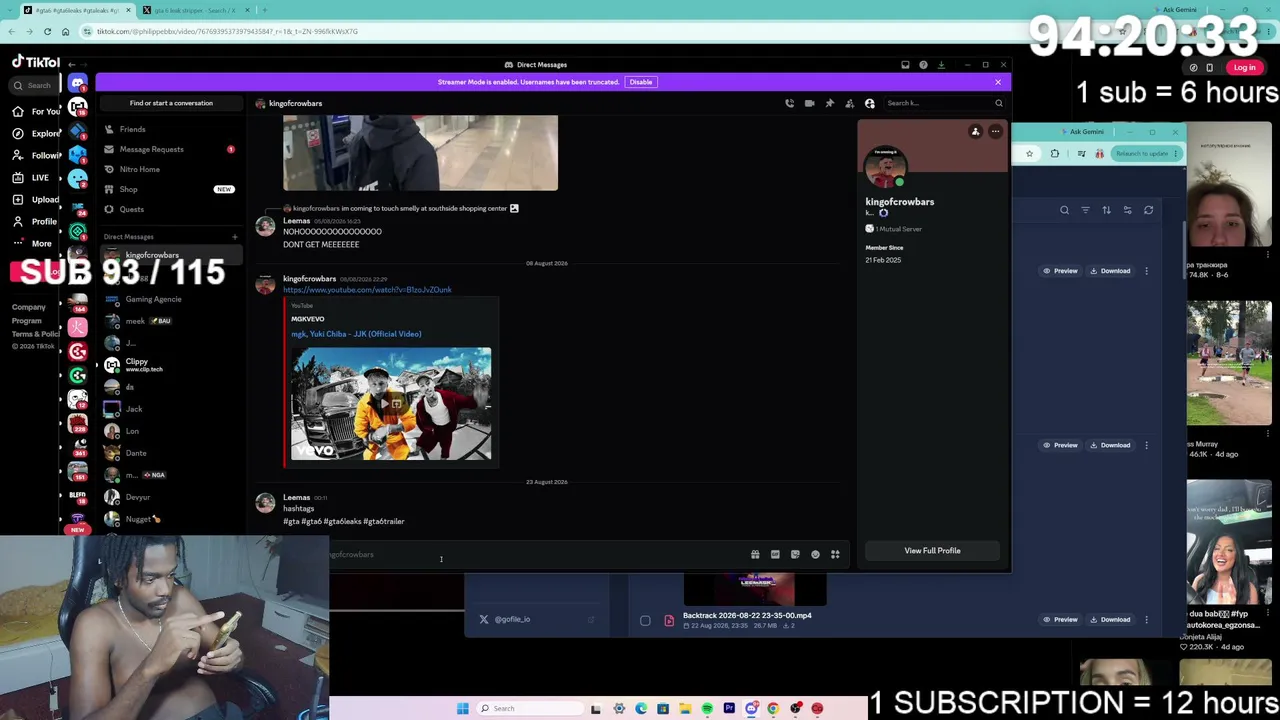Open the YouTube link in chat
The width and height of the screenshot is (1280, 720).
coord(367,290)
